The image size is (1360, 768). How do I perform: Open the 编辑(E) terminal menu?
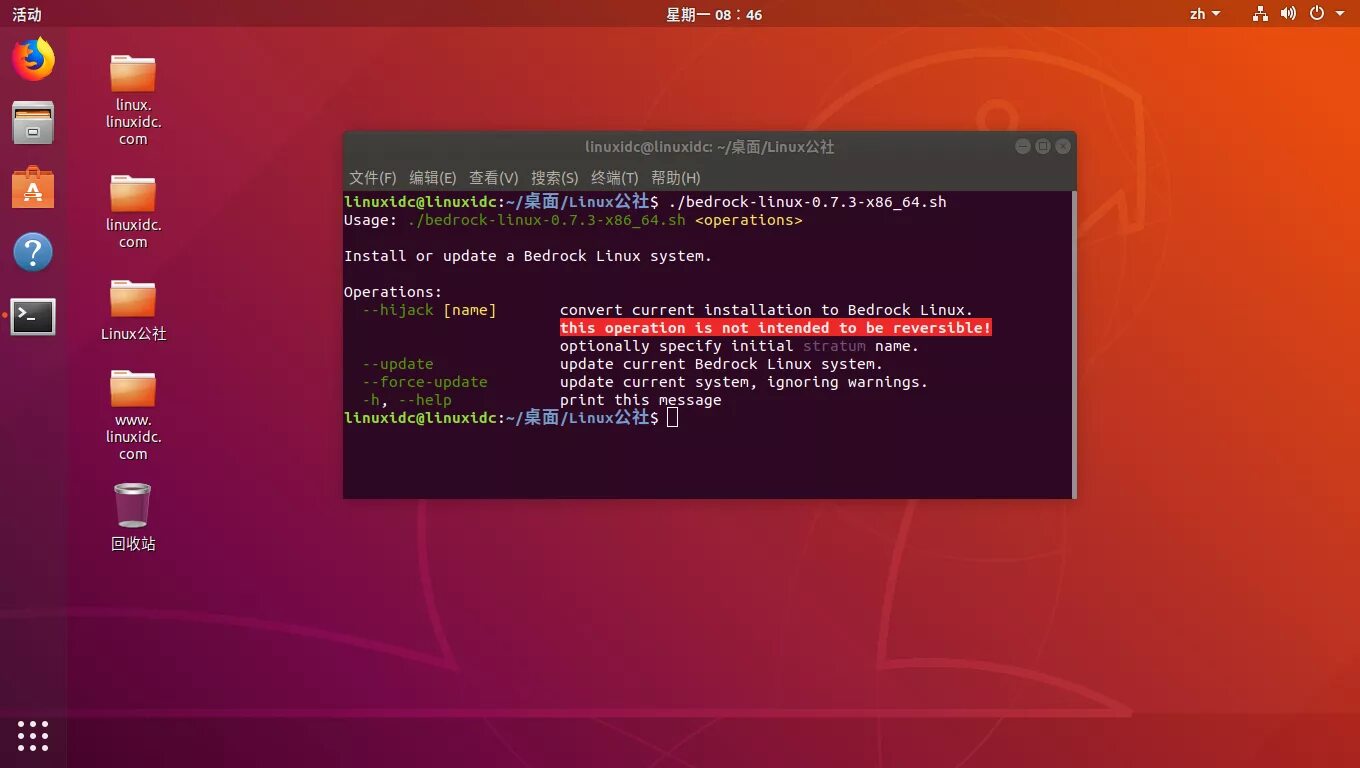(433, 177)
